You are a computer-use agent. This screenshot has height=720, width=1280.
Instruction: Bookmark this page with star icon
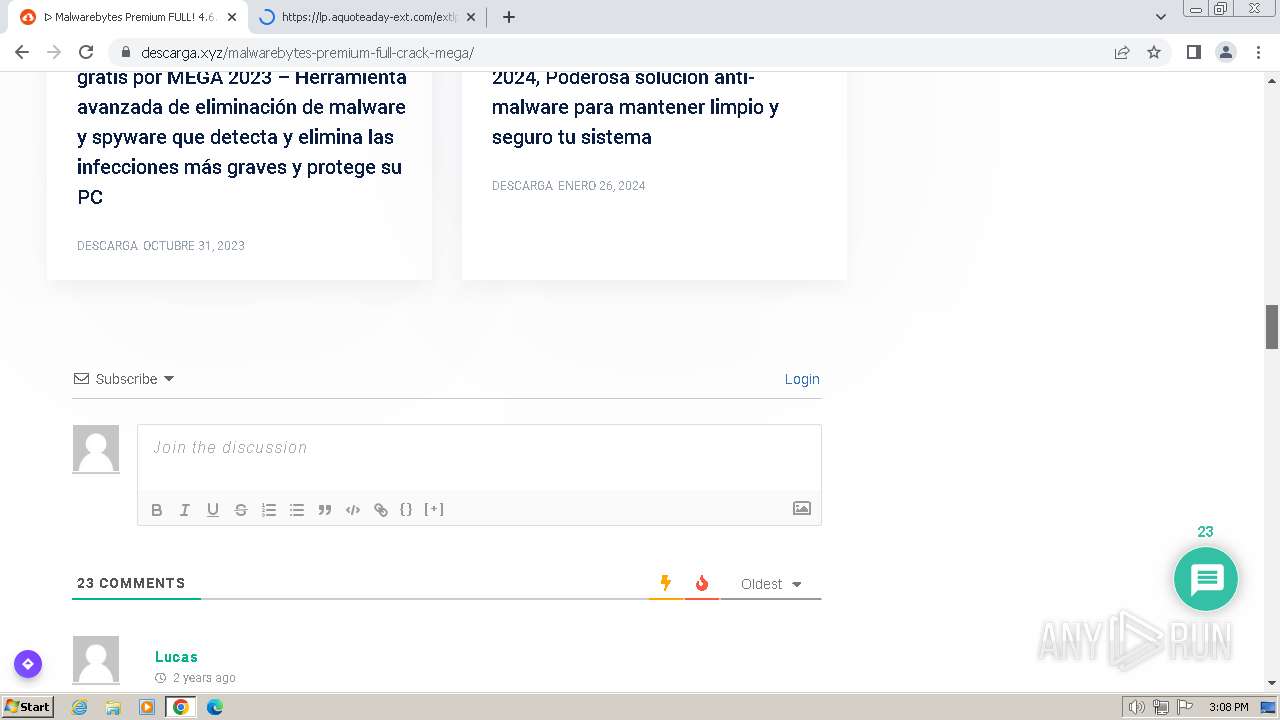pyautogui.click(x=1154, y=52)
